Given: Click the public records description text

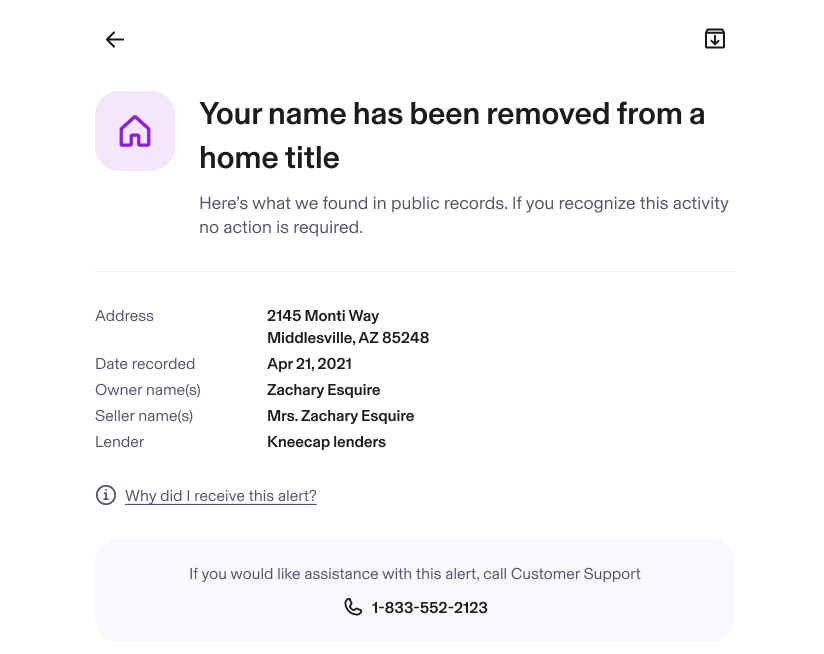Looking at the screenshot, I should tap(463, 214).
